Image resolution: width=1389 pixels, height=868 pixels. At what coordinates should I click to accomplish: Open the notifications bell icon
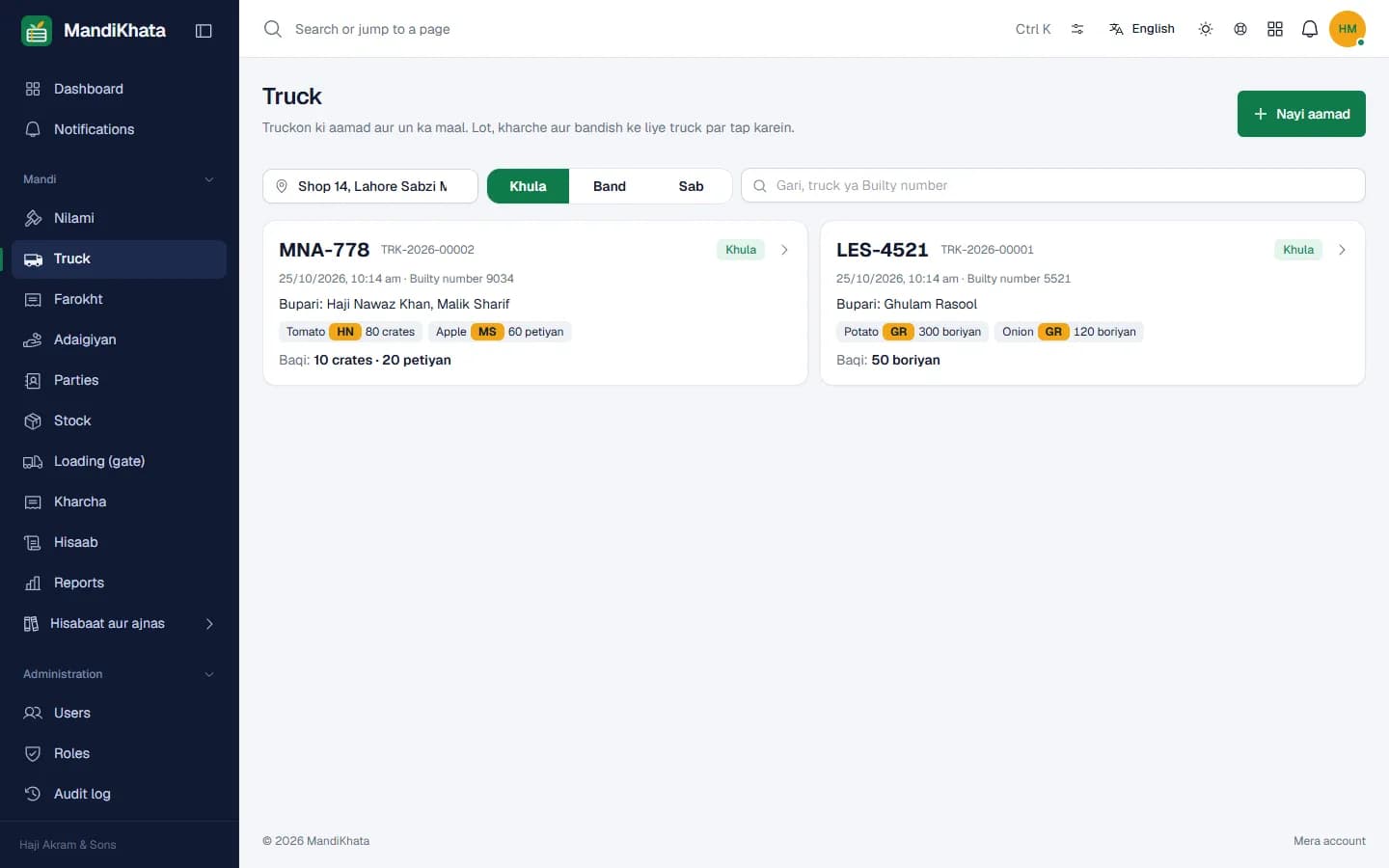click(x=1310, y=29)
